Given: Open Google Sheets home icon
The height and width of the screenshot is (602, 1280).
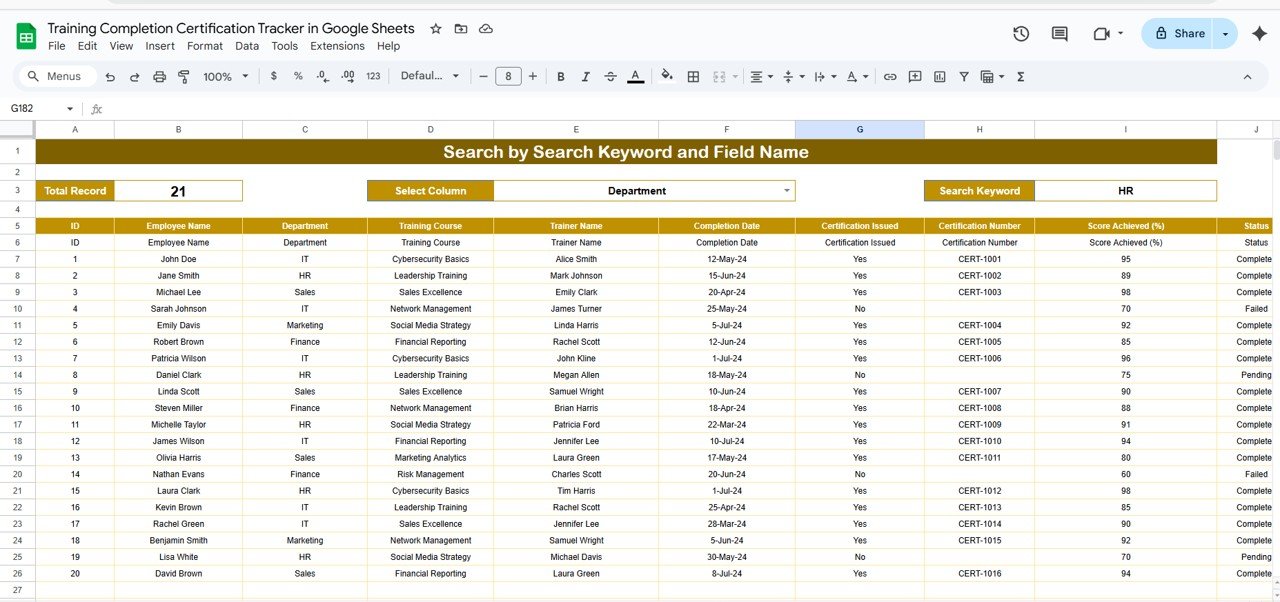Looking at the screenshot, I should 26,37.
